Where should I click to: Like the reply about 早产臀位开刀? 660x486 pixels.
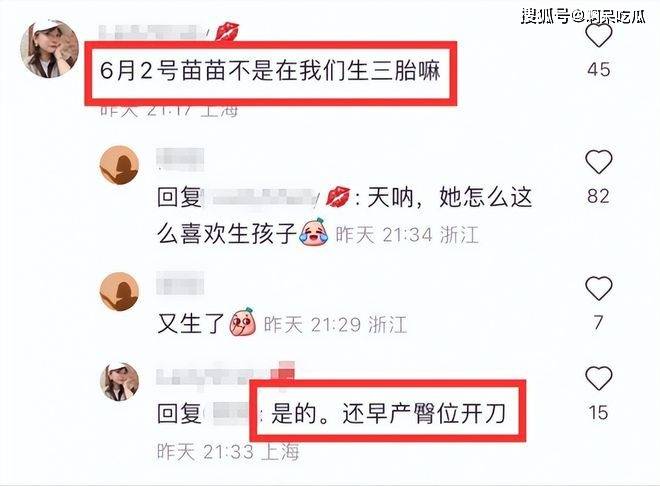click(x=599, y=378)
